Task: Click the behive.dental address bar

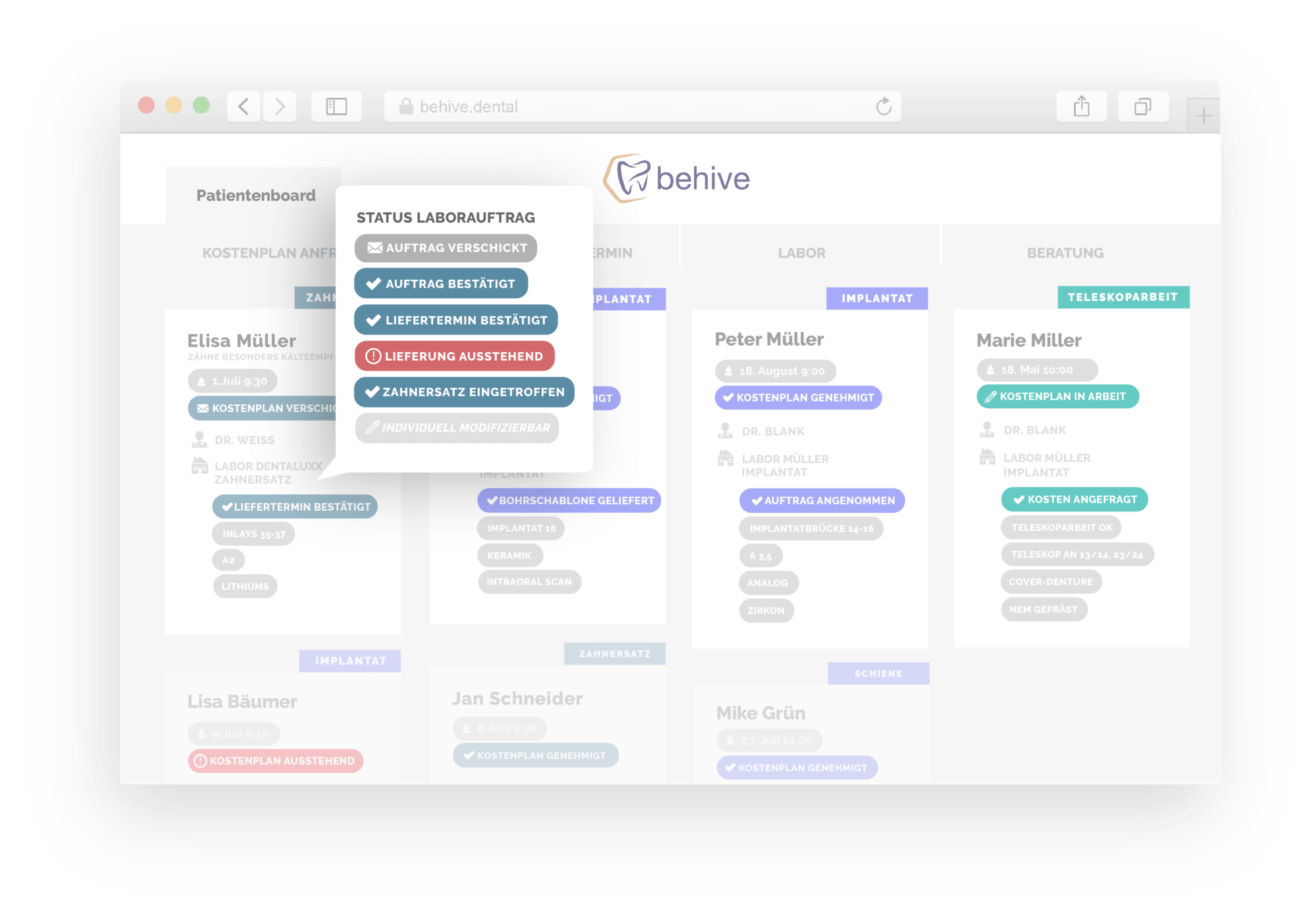Action: [642, 106]
